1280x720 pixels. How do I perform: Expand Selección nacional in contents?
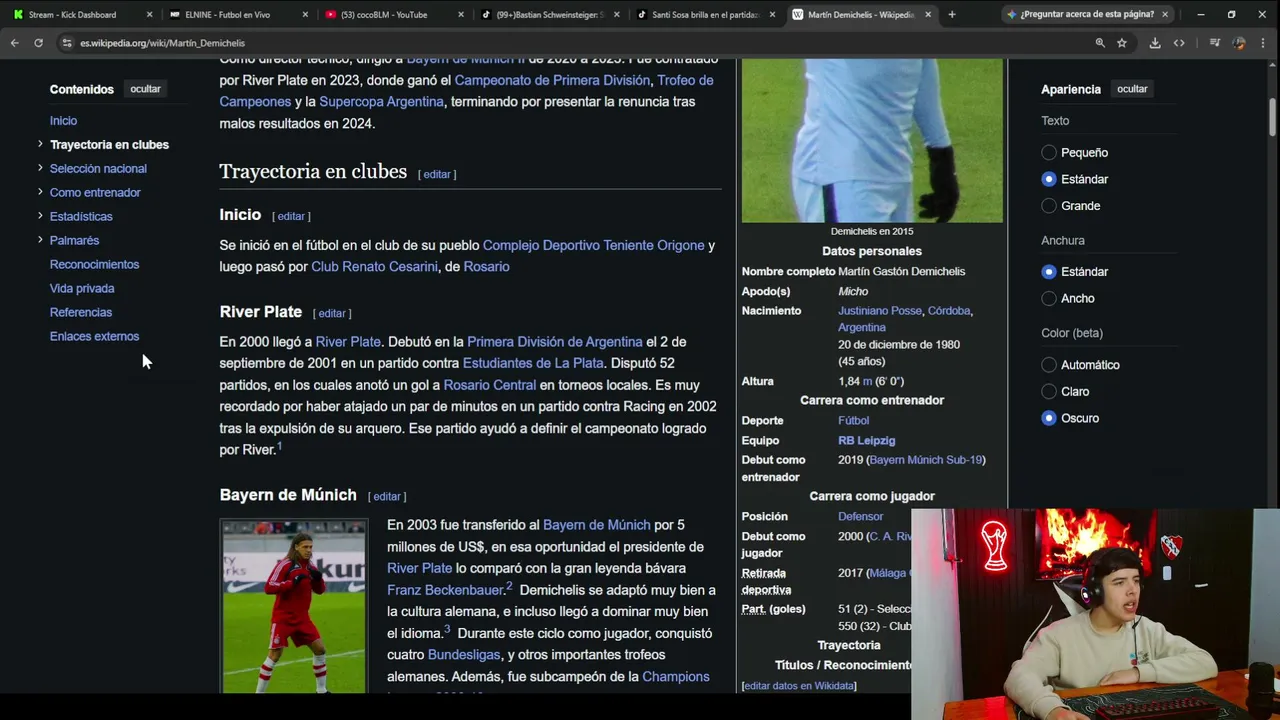coord(40,168)
